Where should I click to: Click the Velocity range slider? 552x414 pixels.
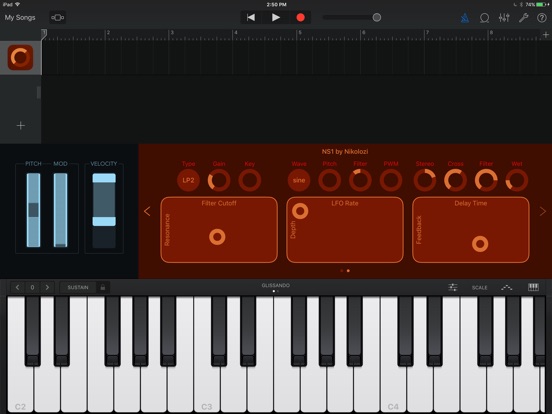[104, 211]
